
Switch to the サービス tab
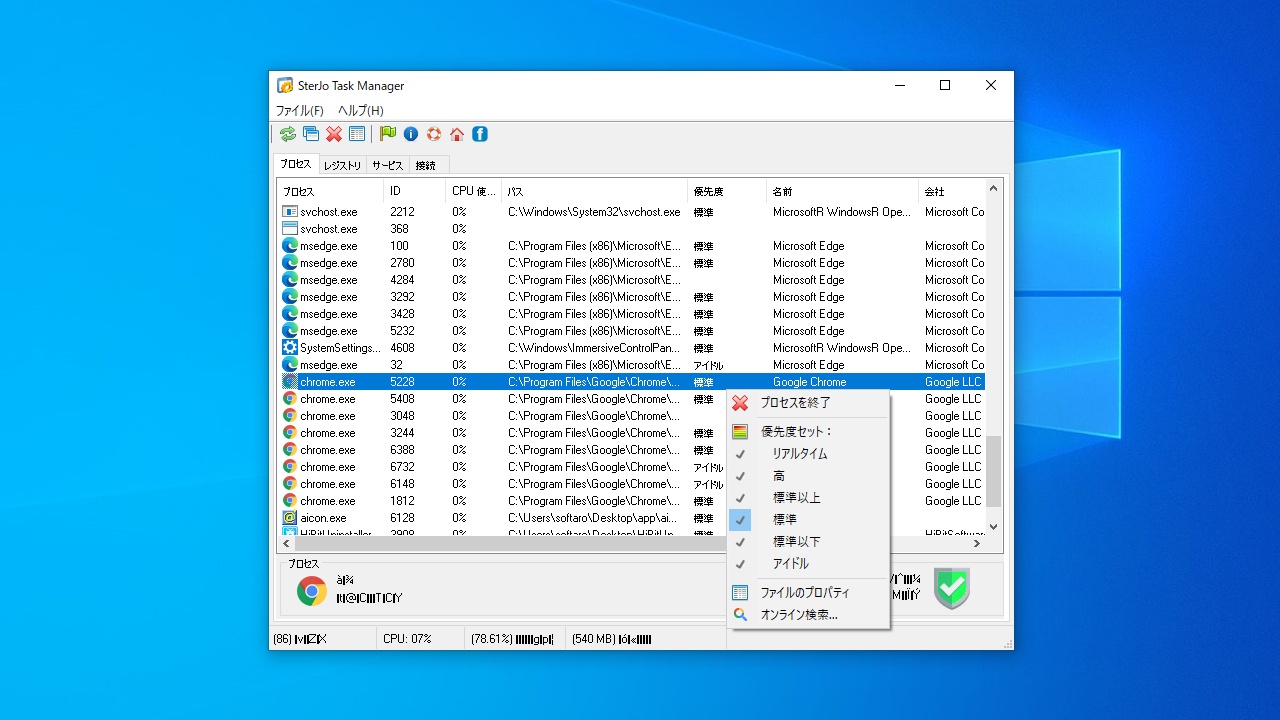coord(388,166)
